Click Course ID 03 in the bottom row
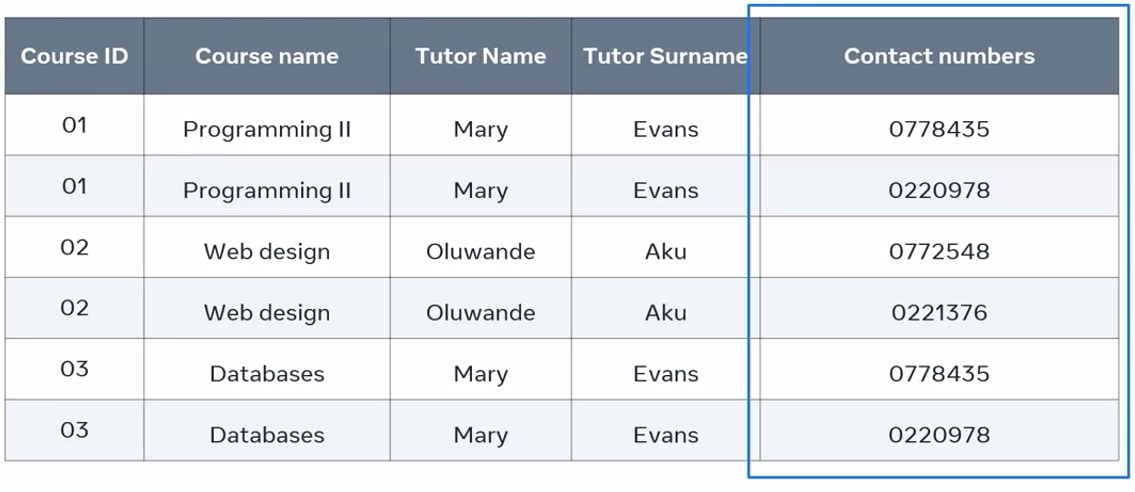Screen dimensions: 1135x492 pyautogui.click(x=74, y=430)
